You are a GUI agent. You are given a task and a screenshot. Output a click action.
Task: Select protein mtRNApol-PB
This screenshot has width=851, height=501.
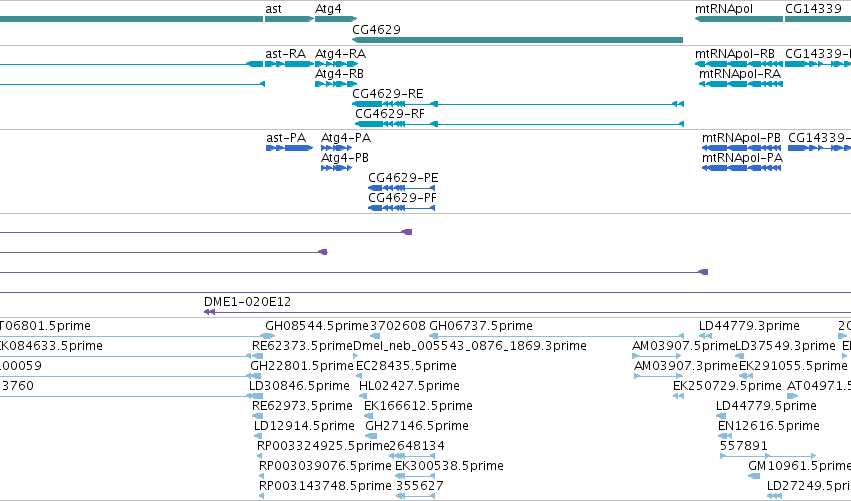coord(741,138)
